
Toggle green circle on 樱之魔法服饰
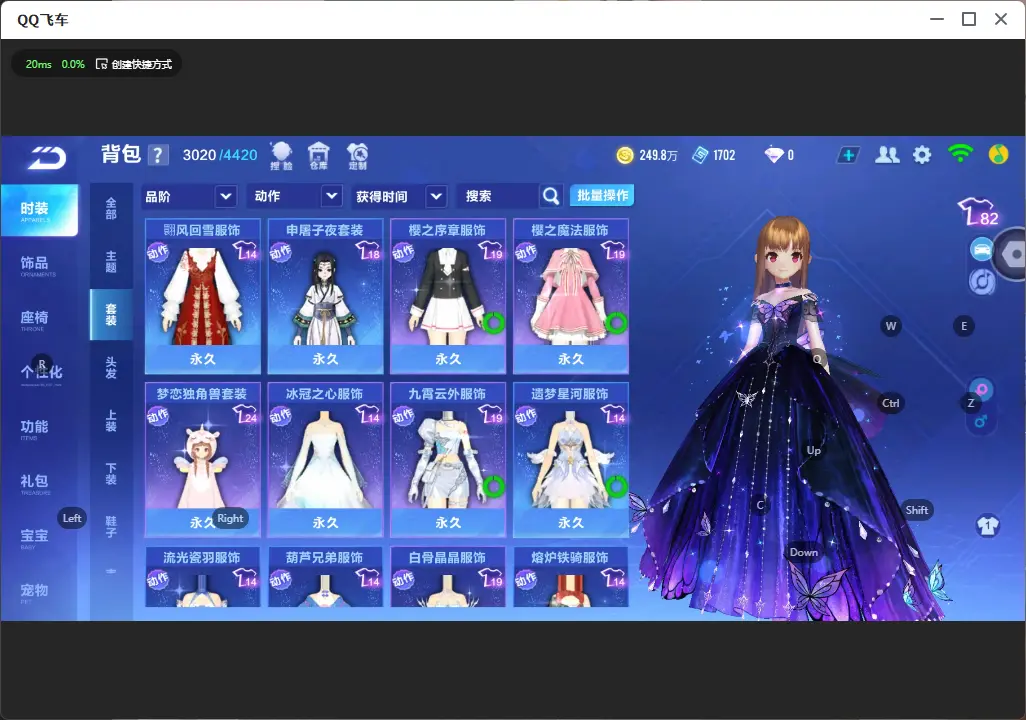tap(616, 322)
